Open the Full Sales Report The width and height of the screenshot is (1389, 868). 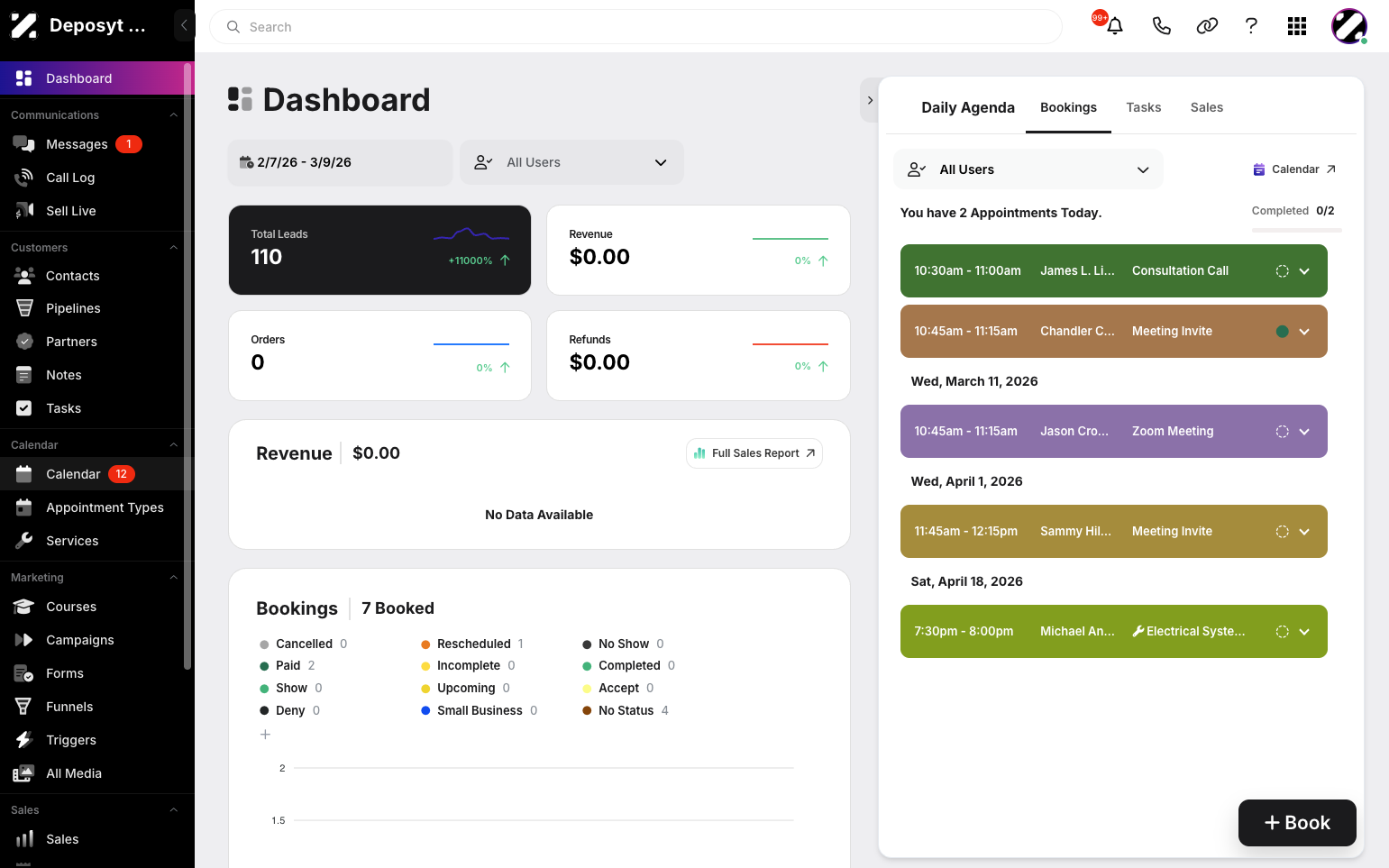(x=754, y=453)
